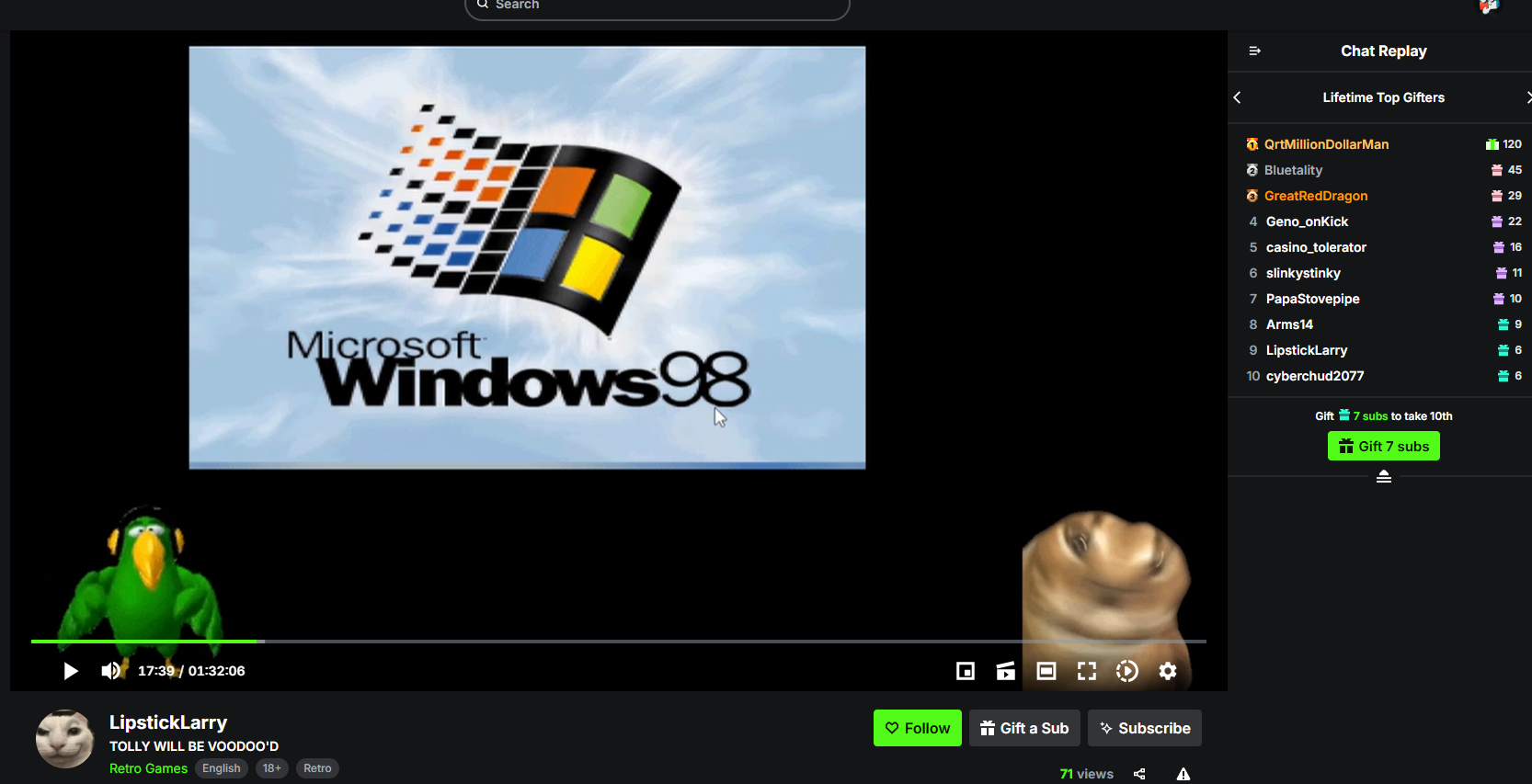Viewport: 1532px width, 784px height.
Task: Collapse the Chat Replay panel
Action: 1254,51
